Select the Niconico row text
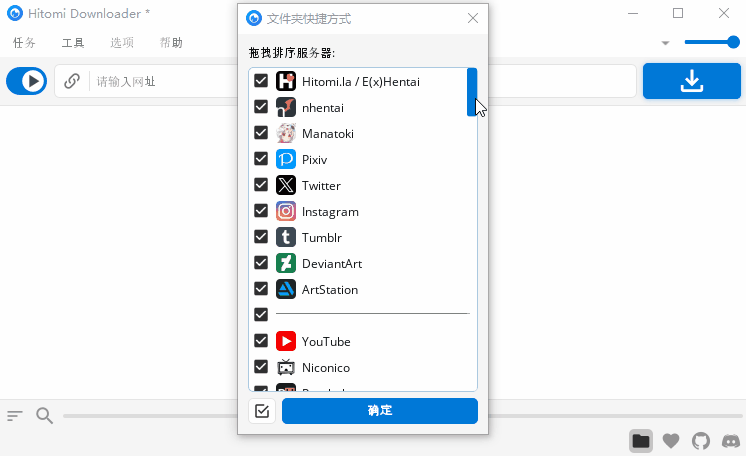 (x=326, y=367)
